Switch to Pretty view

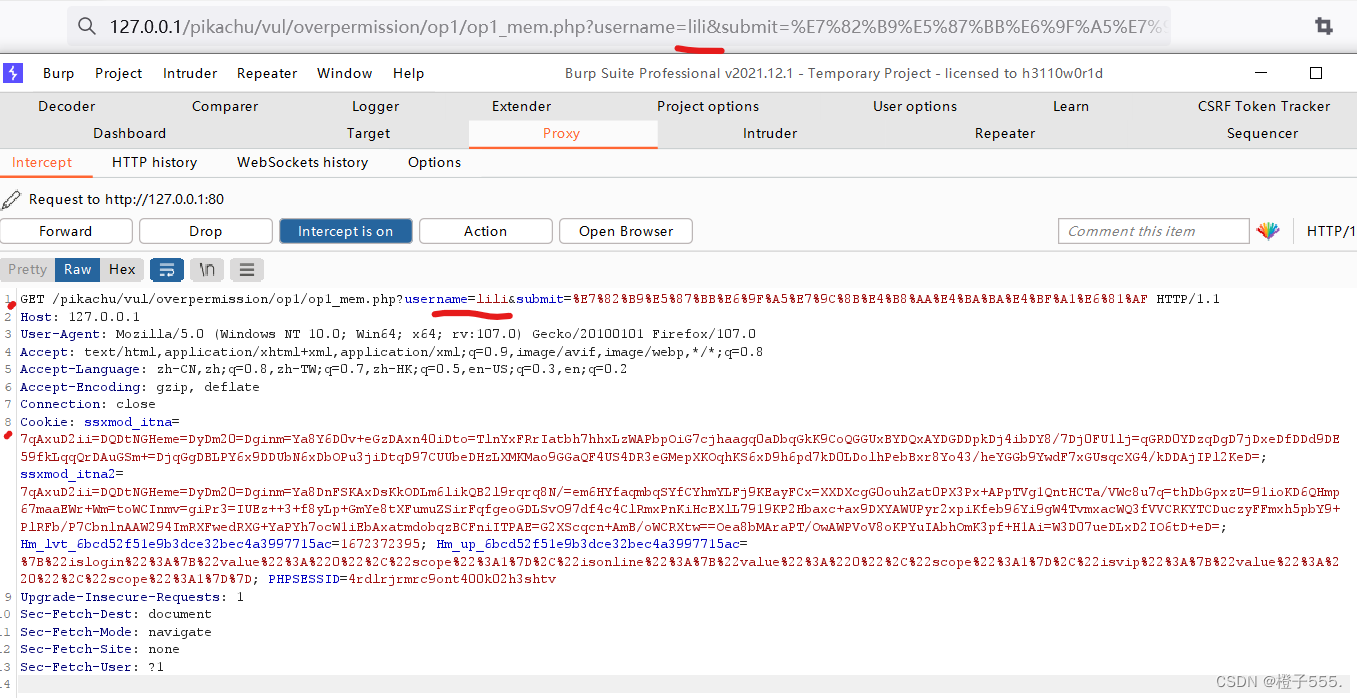[x=28, y=269]
